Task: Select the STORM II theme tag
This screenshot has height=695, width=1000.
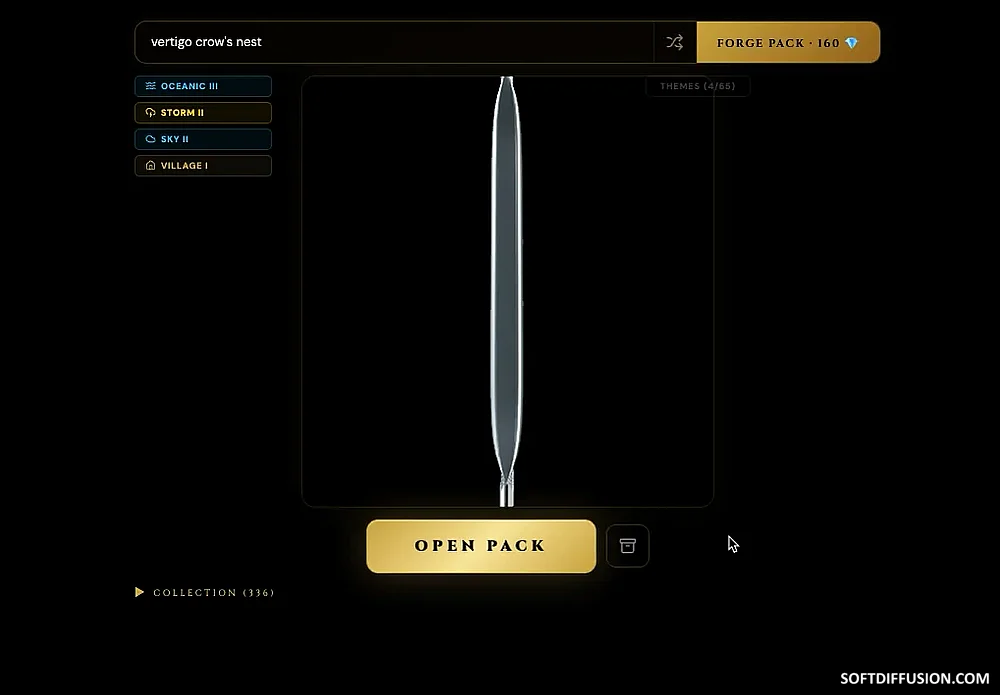Action: 203,113
